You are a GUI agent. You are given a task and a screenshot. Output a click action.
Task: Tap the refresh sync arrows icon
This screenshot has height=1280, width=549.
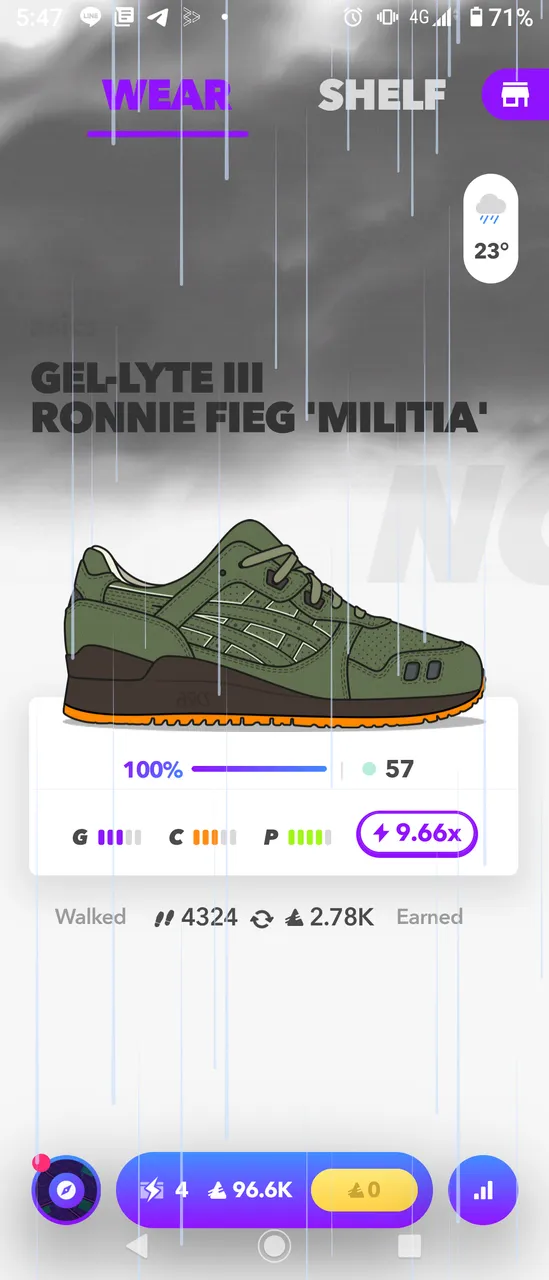pyautogui.click(x=262, y=918)
